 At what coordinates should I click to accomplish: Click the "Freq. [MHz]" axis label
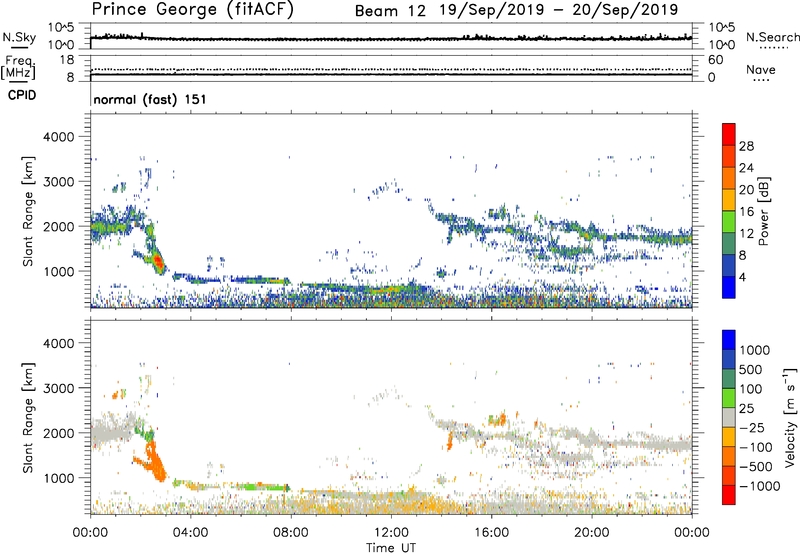19,68
